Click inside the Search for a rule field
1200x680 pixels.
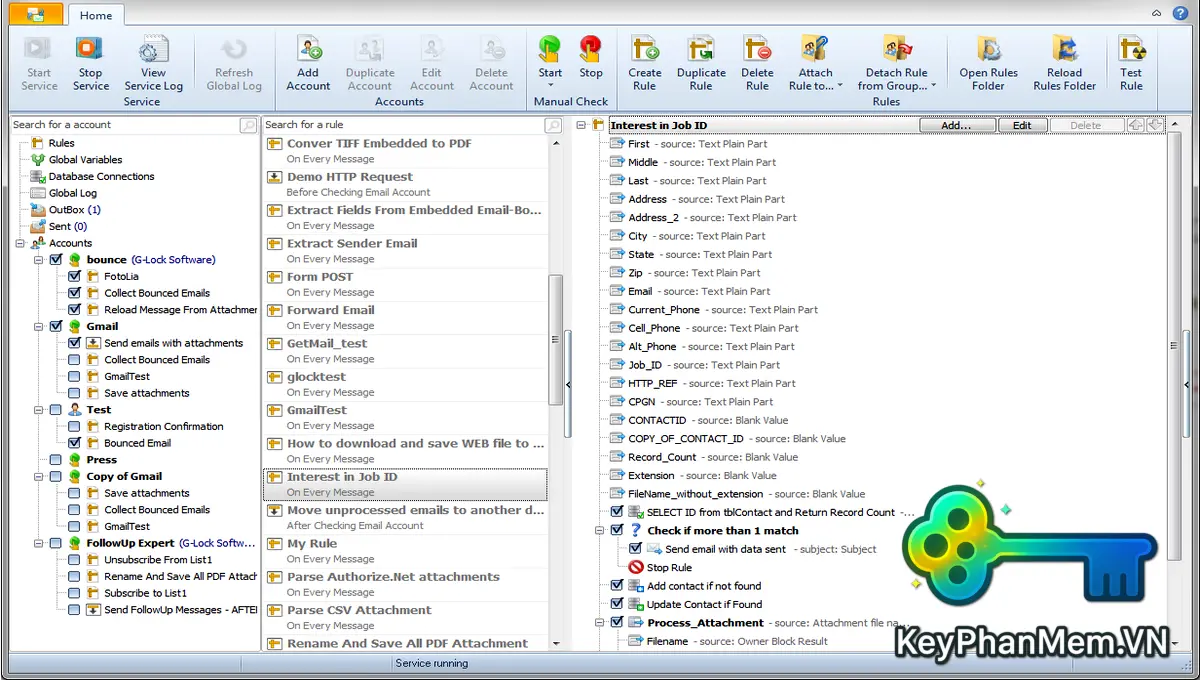coord(400,124)
